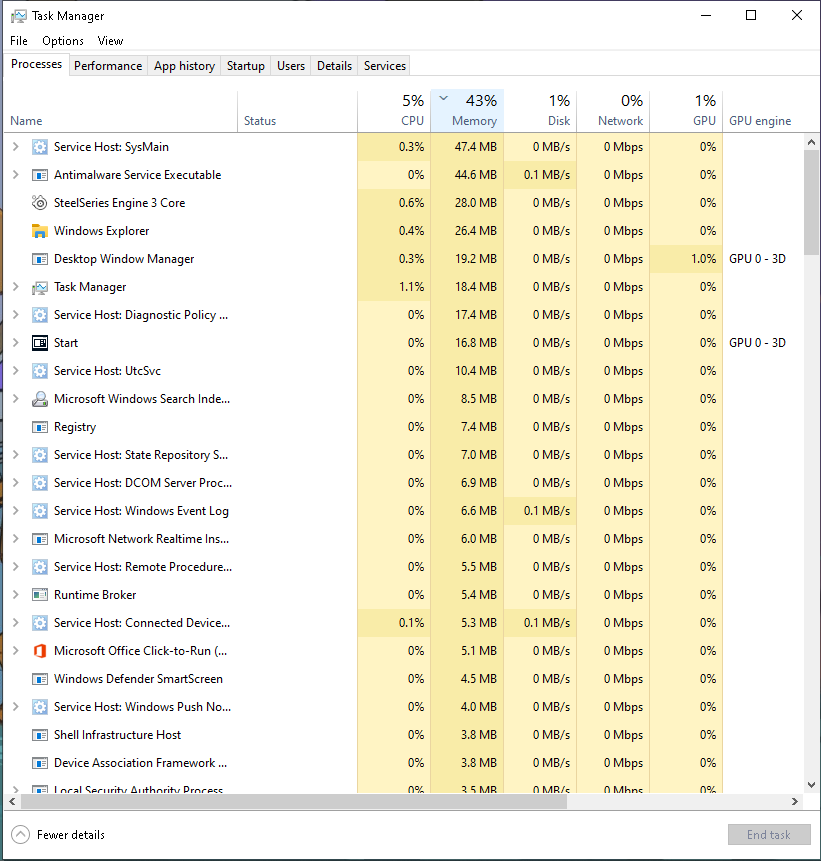
Task: Expand the Start process row
Action: tap(16, 343)
